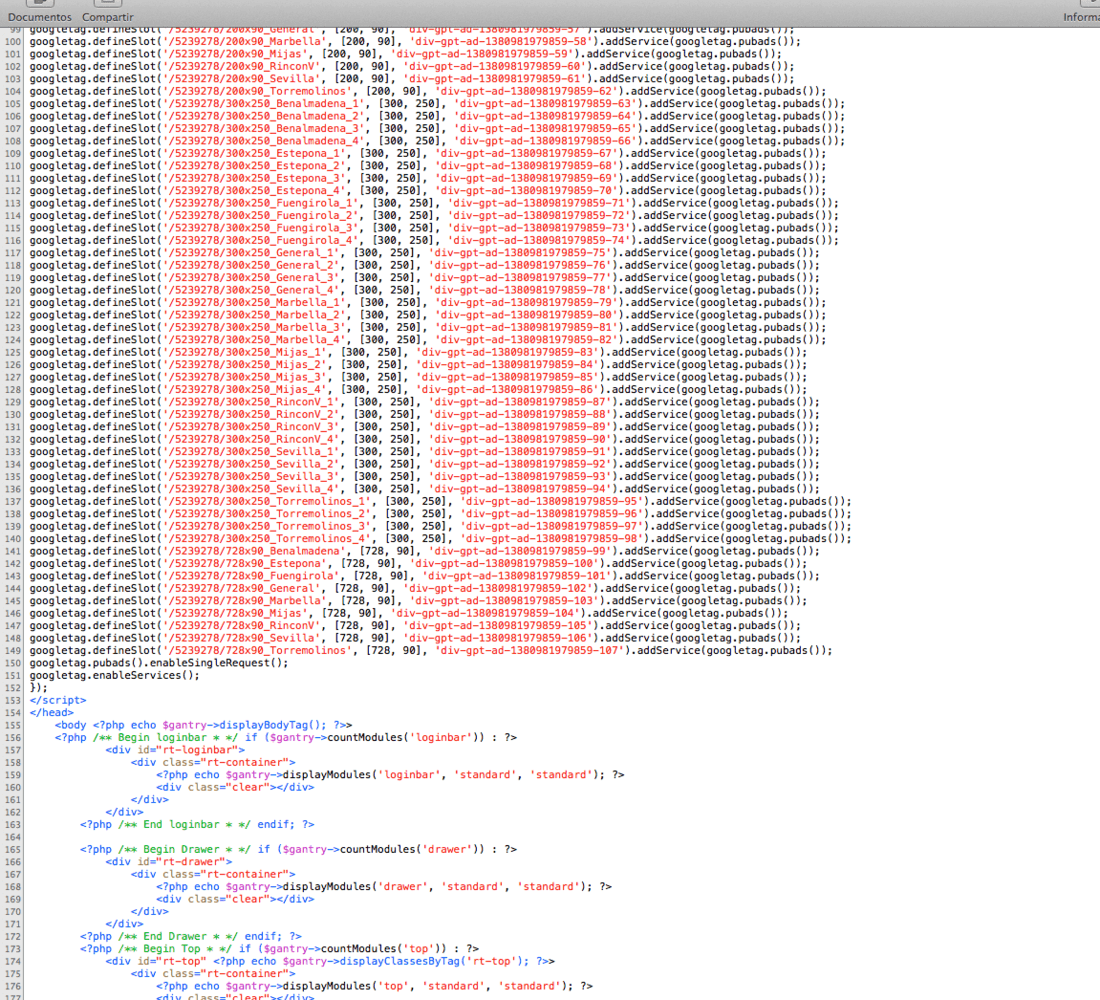Click the '/5239278/200x90_Mijas' slot path

[x=236, y=54]
